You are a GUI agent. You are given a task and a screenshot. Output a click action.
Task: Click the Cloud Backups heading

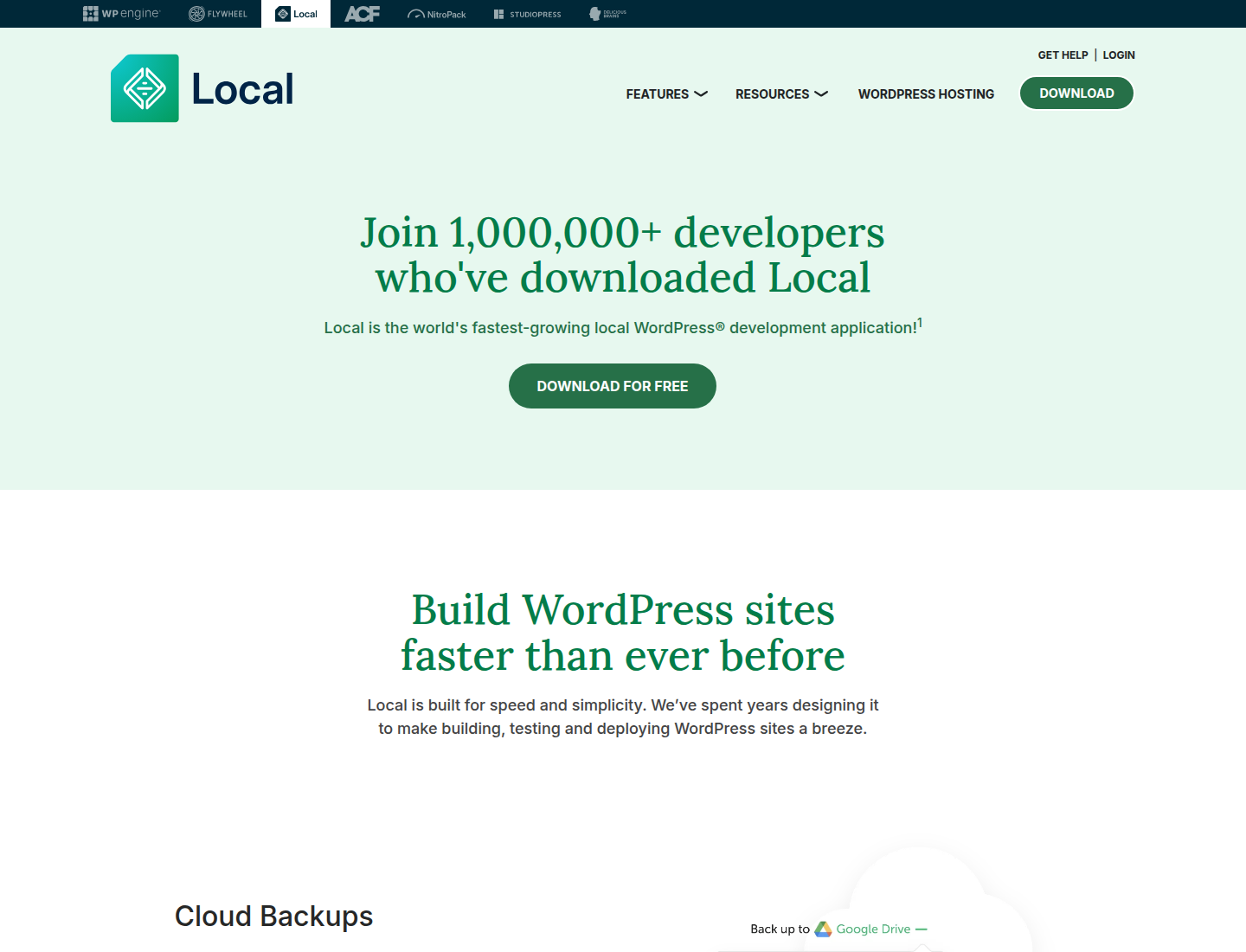point(273,916)
